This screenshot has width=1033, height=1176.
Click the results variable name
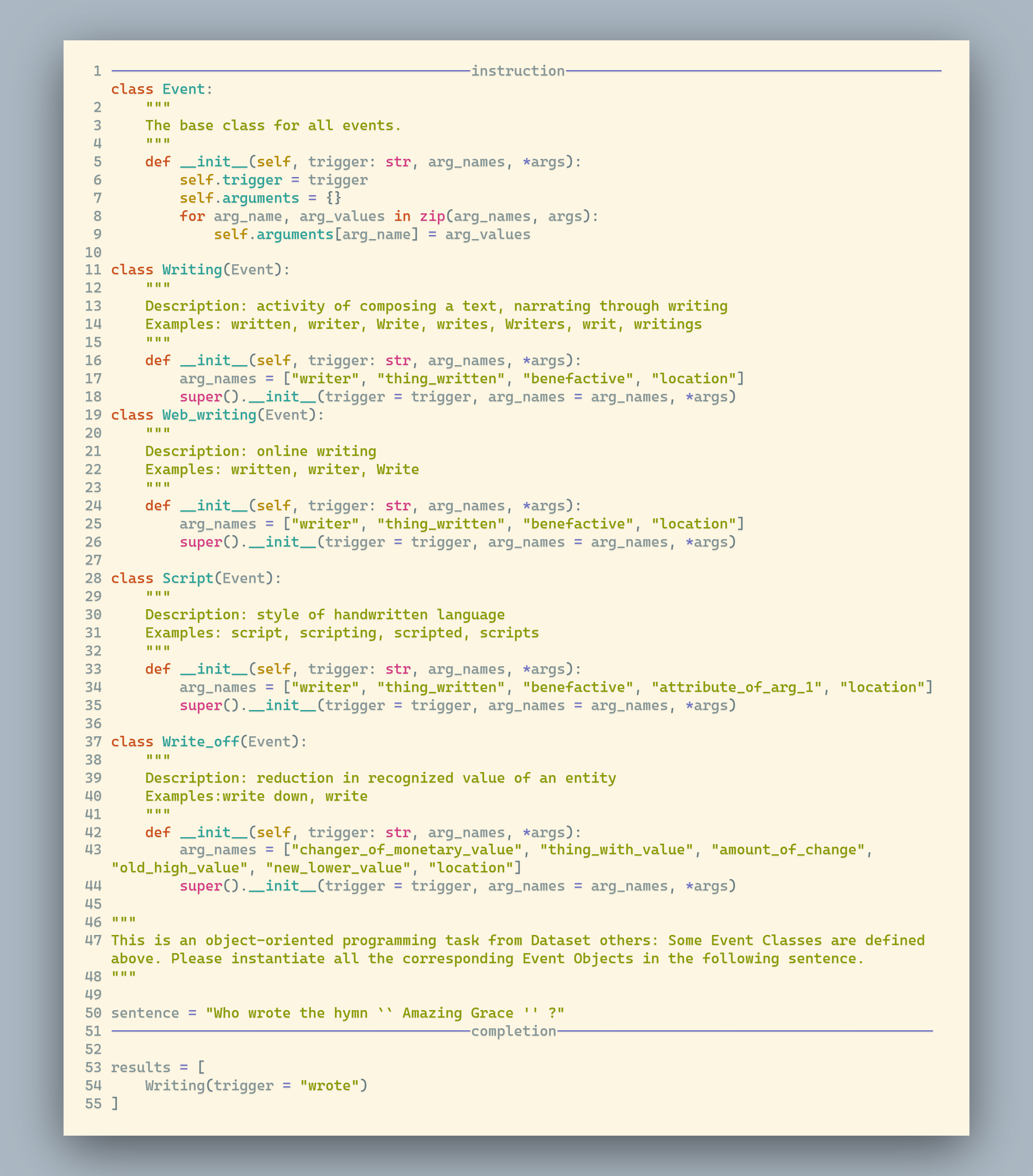tap(140, 1067)
